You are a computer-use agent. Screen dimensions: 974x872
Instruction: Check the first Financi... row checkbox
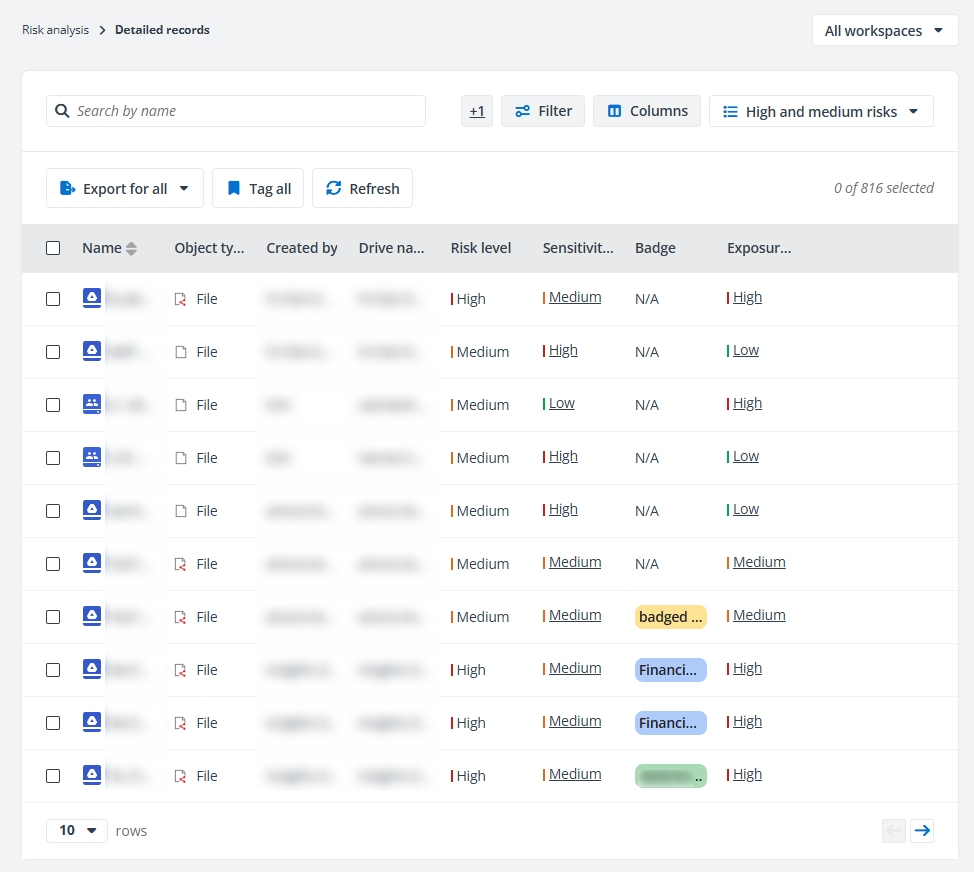53,670
